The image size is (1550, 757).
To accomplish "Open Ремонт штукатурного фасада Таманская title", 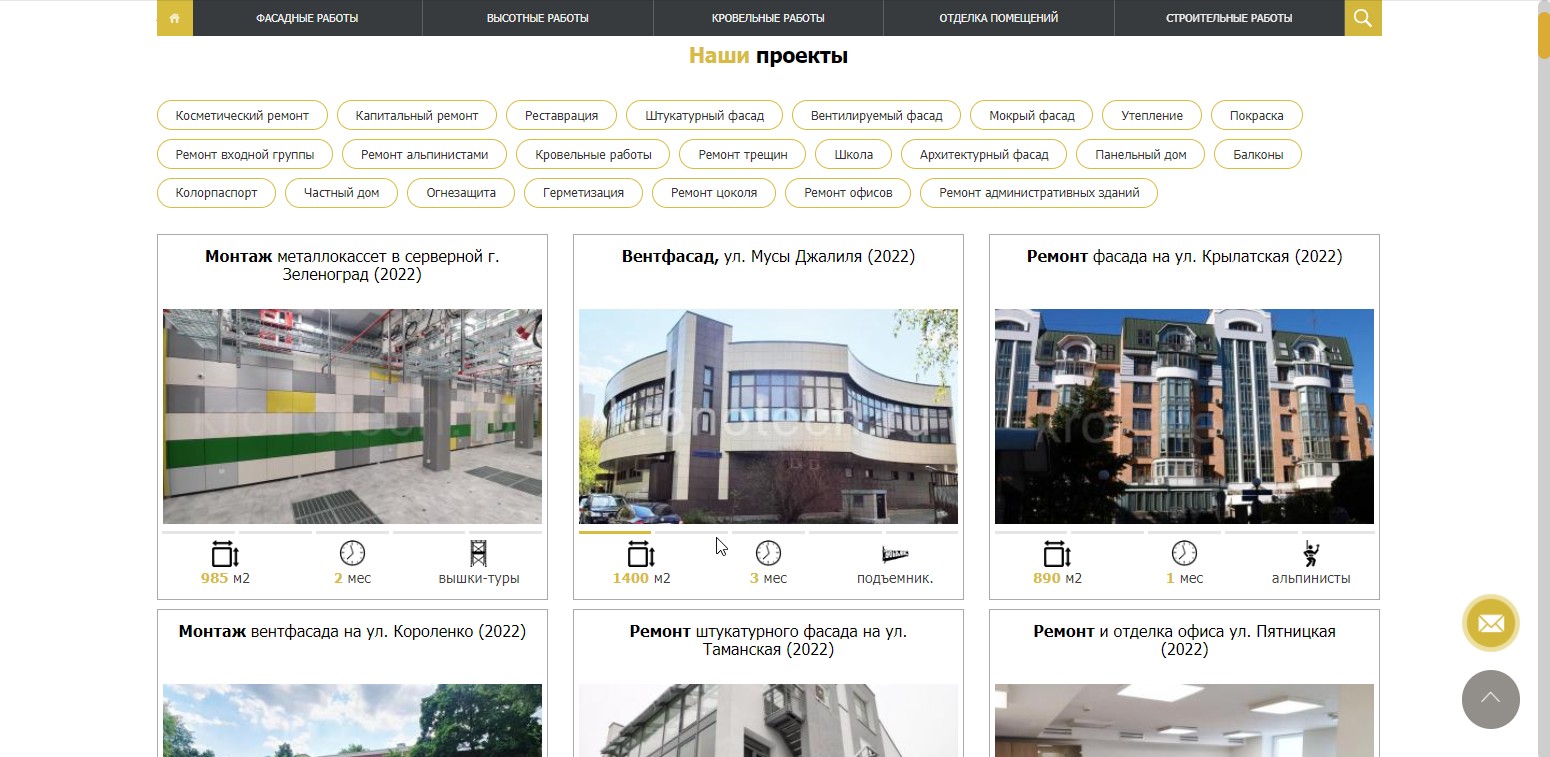I will [x=768, y=640].
